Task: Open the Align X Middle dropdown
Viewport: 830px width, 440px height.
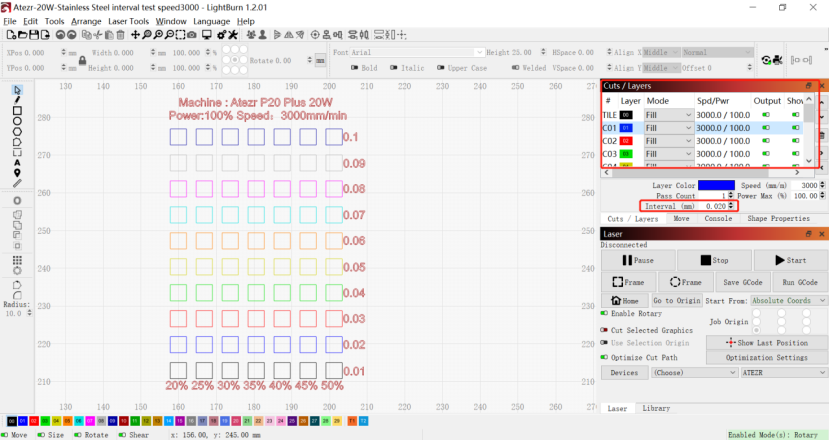Action: pos(661,52)
